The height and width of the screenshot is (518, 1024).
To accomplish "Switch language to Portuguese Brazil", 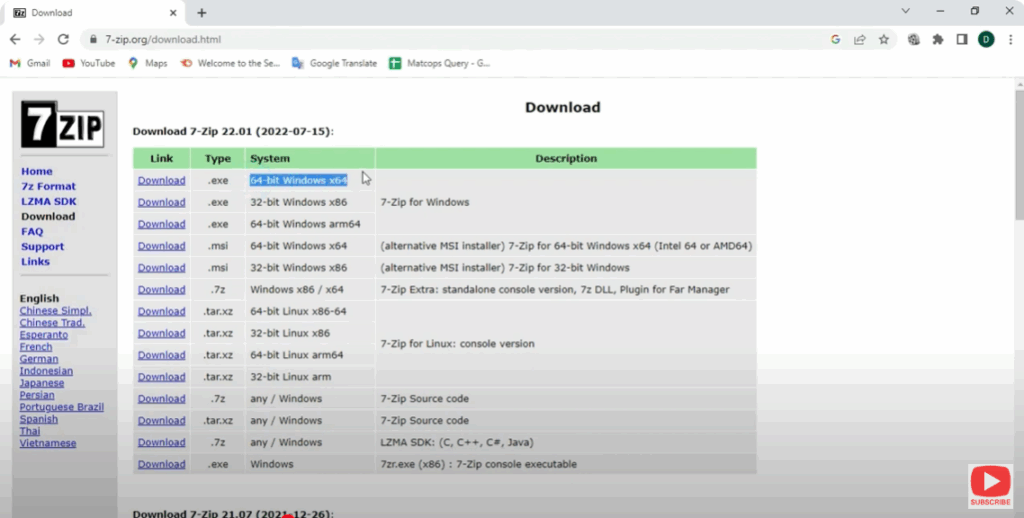I will (61, 407).
